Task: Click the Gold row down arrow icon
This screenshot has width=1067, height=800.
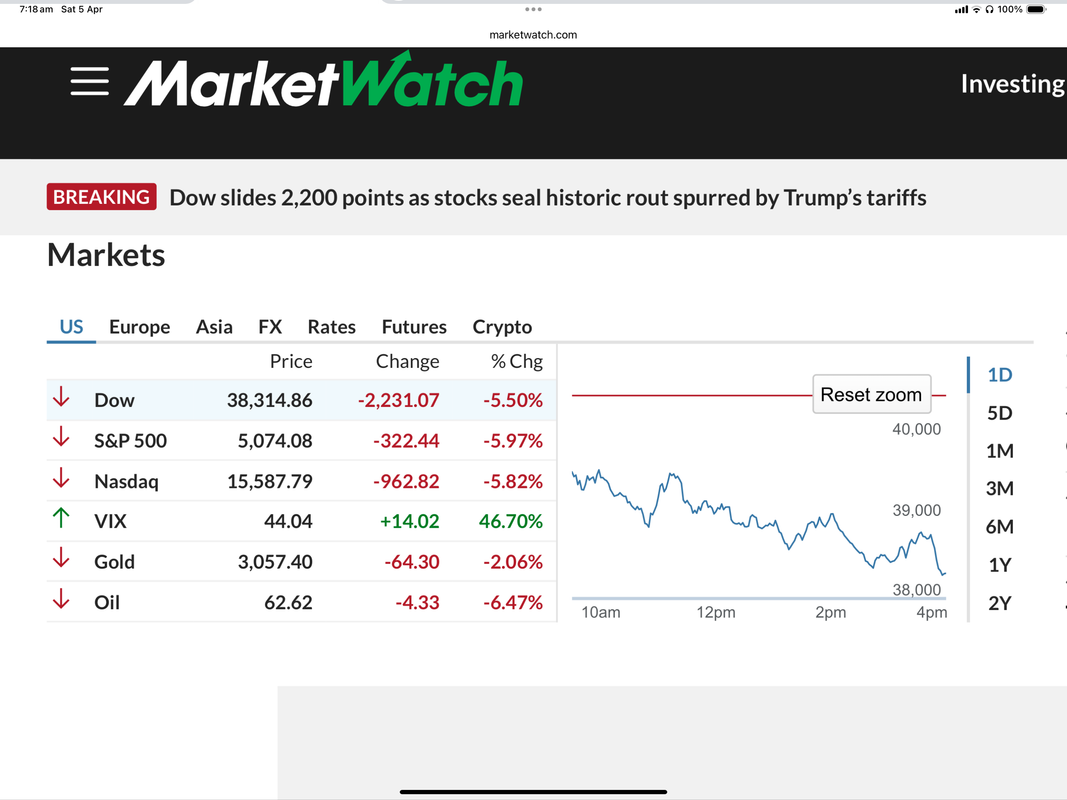Action: (x=61, y=559)
